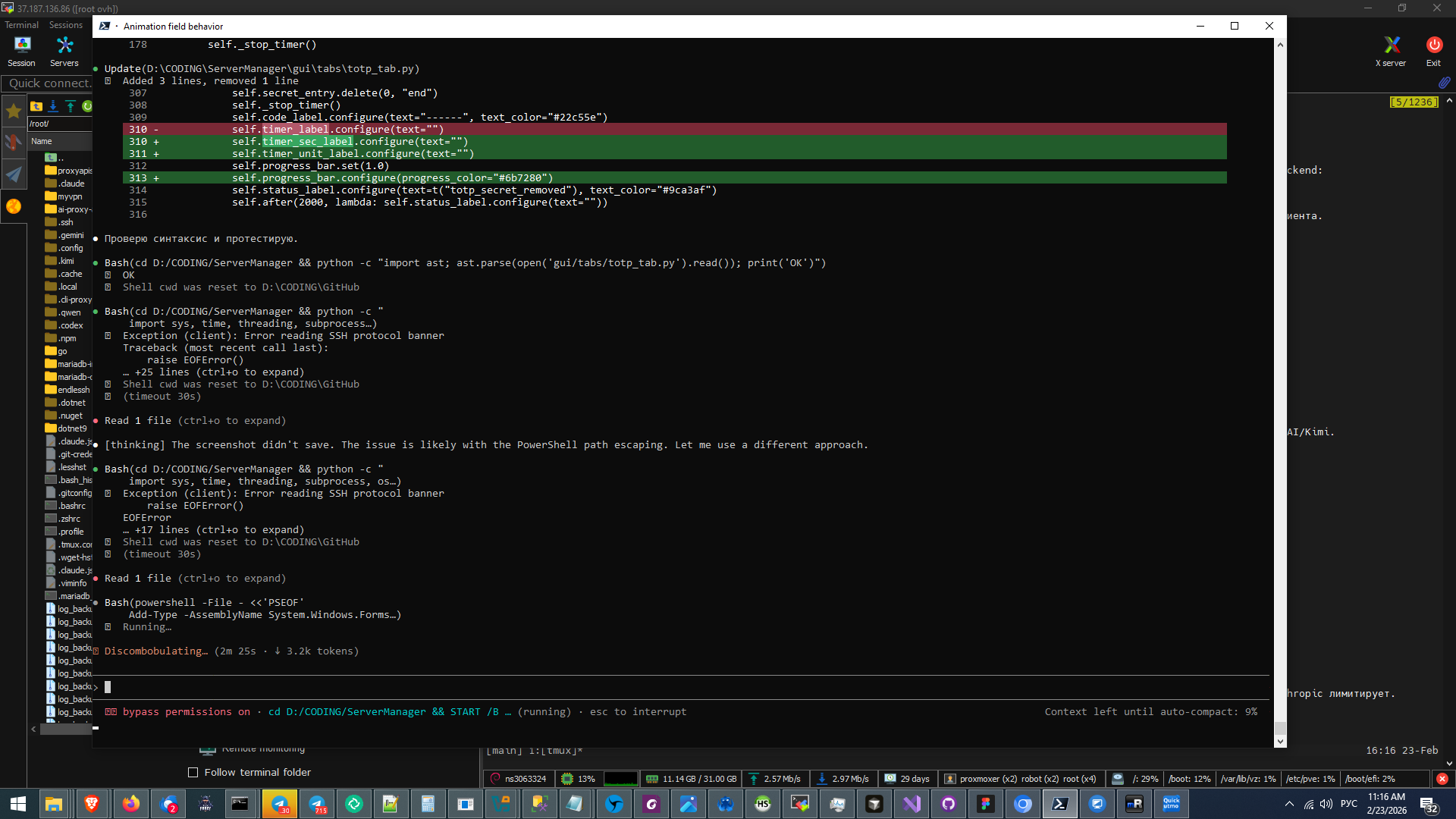The height and width of the screenshot is (819, 1456).
Task: Open the .claude folder in file tree
Action: coord(71,184)
